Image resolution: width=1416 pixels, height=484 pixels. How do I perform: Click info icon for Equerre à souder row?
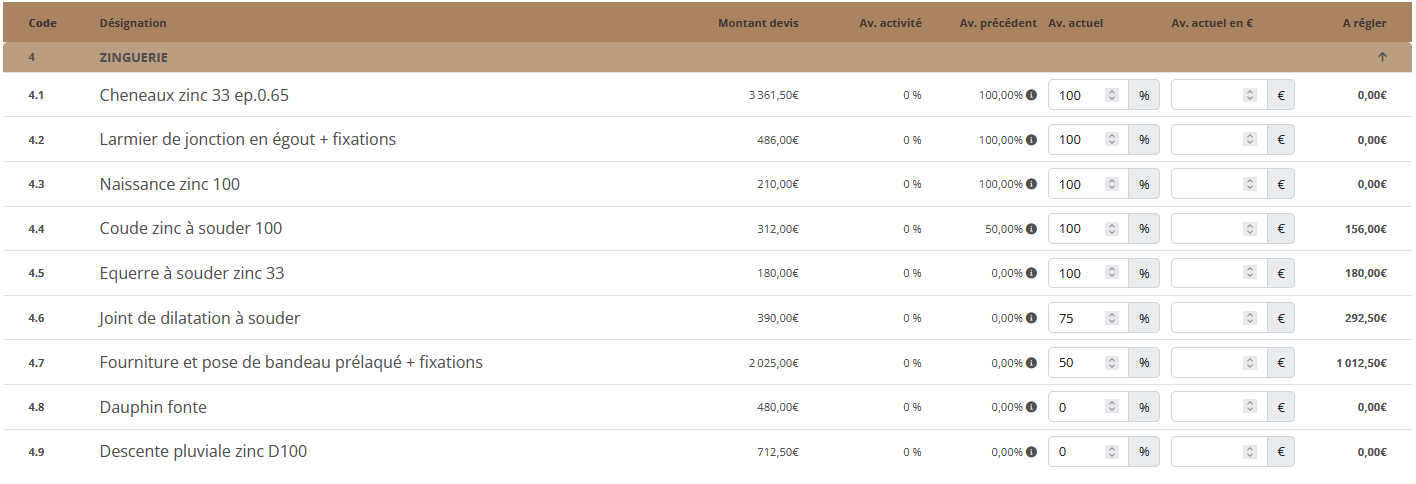click(x=1031, y=273)
